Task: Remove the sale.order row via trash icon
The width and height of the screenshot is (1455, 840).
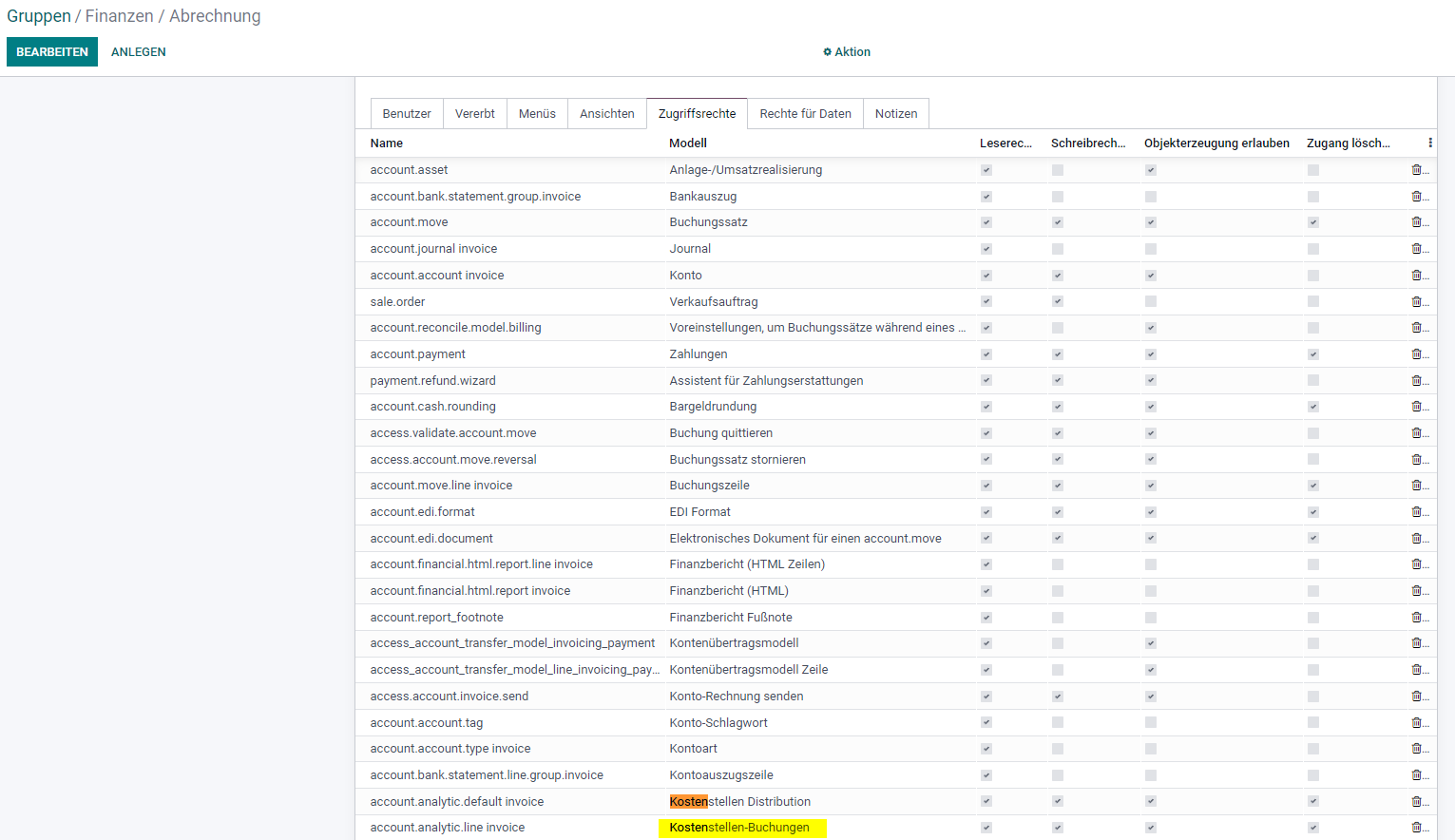Action: [x=1417, y=301]
